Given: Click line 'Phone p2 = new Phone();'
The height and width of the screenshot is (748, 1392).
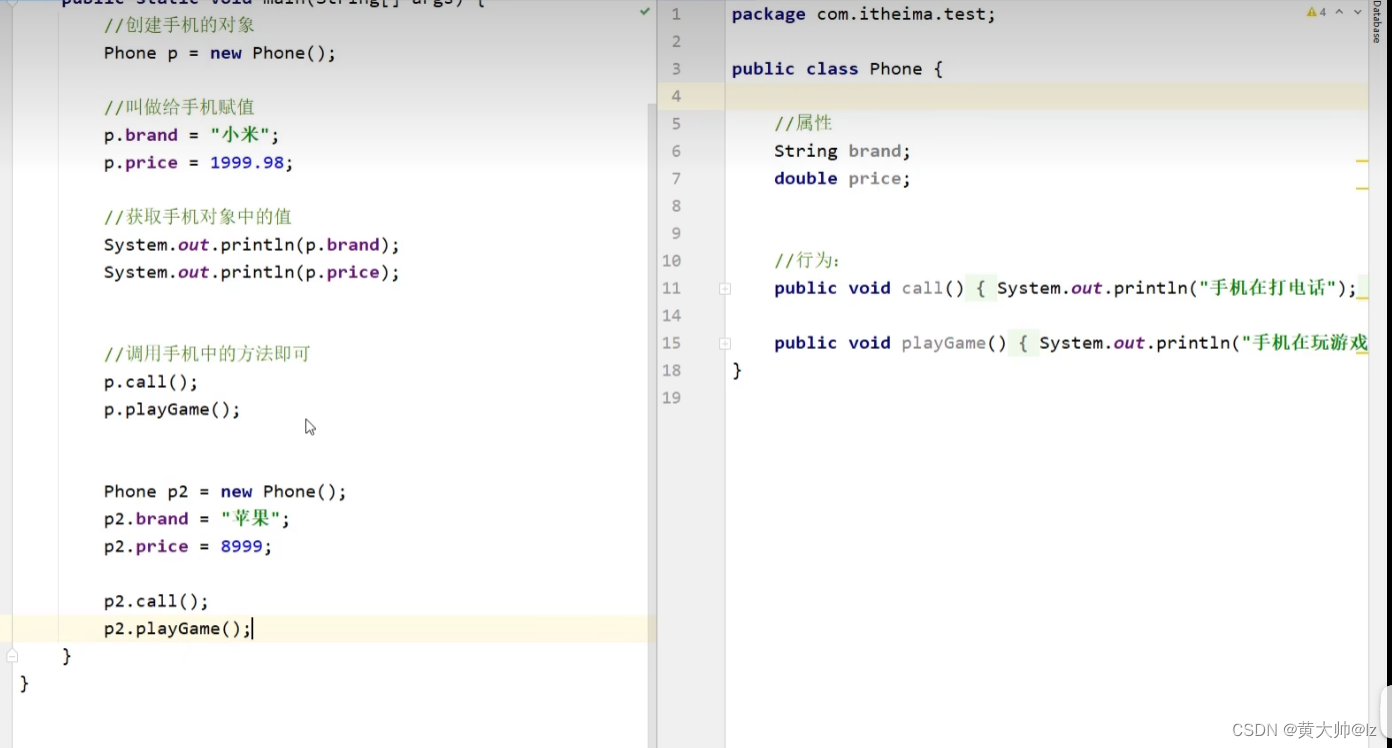Looking at the screenshot, I should click(x=225, y=491).
